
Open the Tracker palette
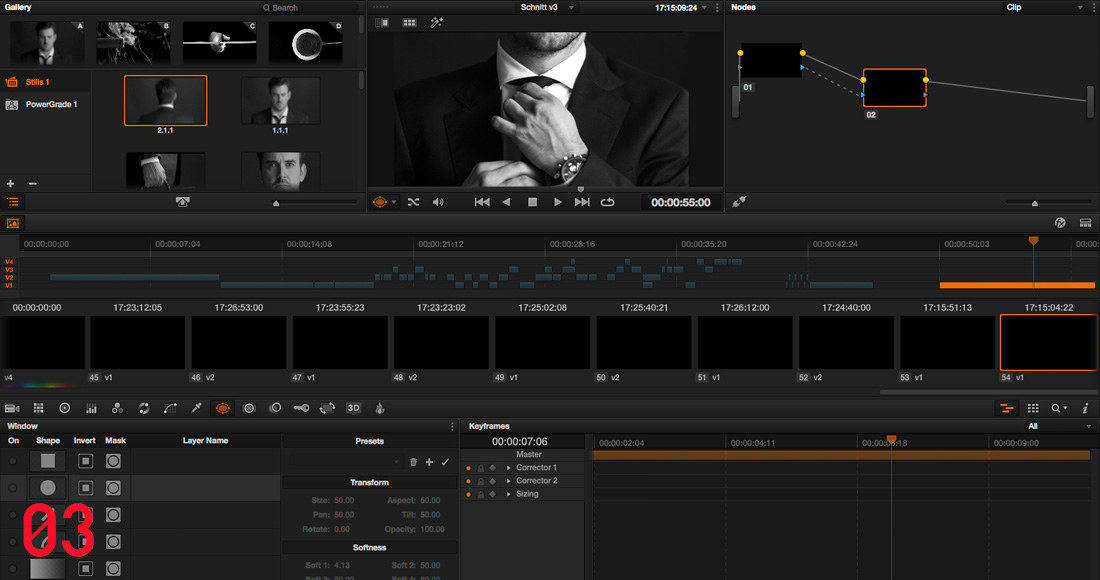pyautogui.click(x=249, y=408)
